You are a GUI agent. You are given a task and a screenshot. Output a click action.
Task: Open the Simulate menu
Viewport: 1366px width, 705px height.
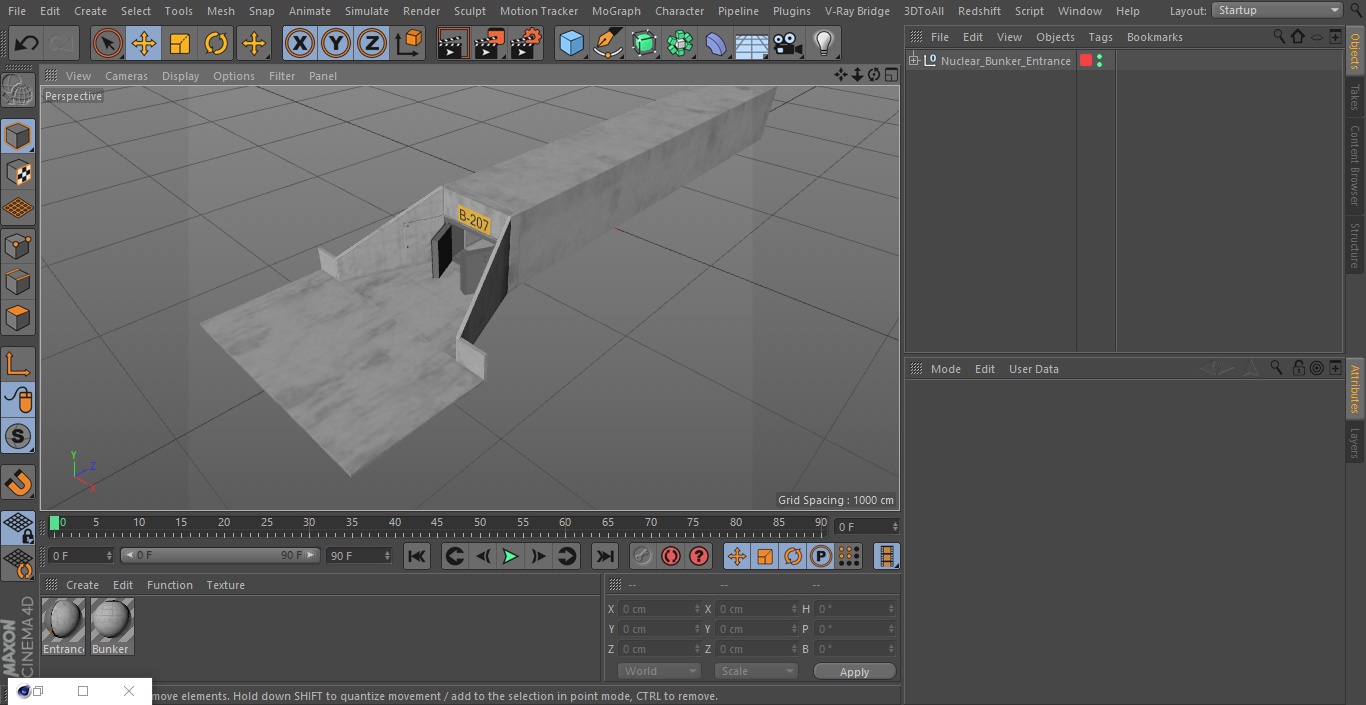coord(366,10)
